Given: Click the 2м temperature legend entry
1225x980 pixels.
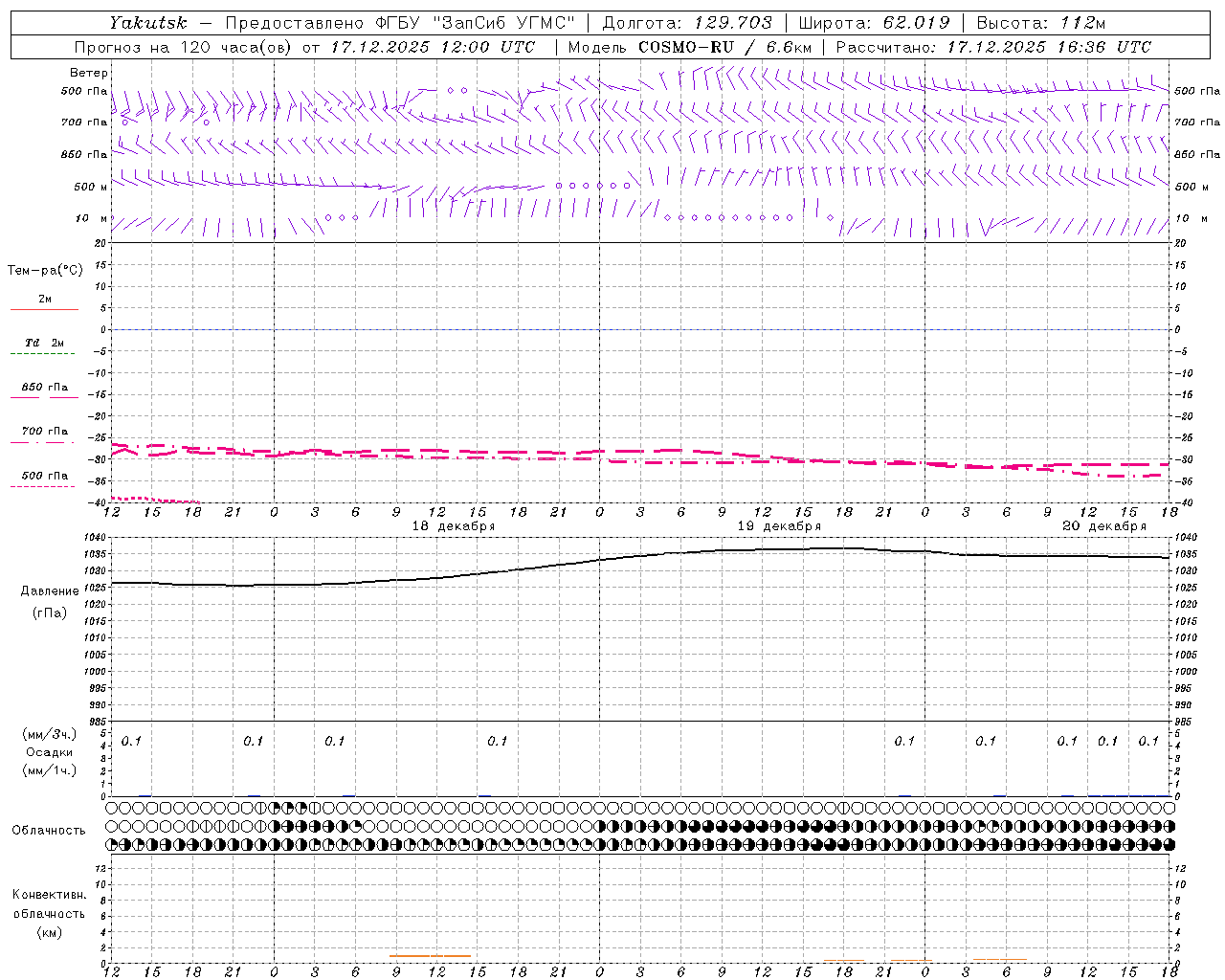Looking at the screenshot, I should point(44,302).
